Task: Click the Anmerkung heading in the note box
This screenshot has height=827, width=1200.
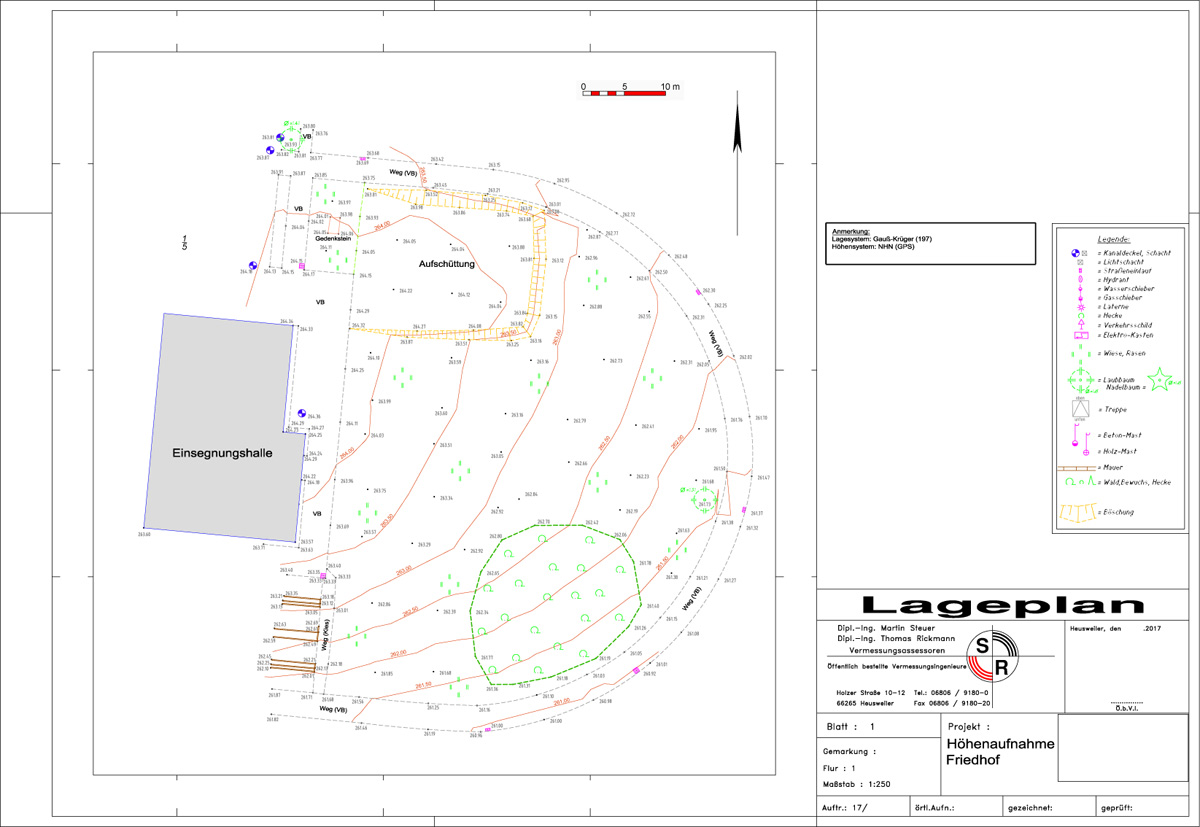Action: point(851,231)
